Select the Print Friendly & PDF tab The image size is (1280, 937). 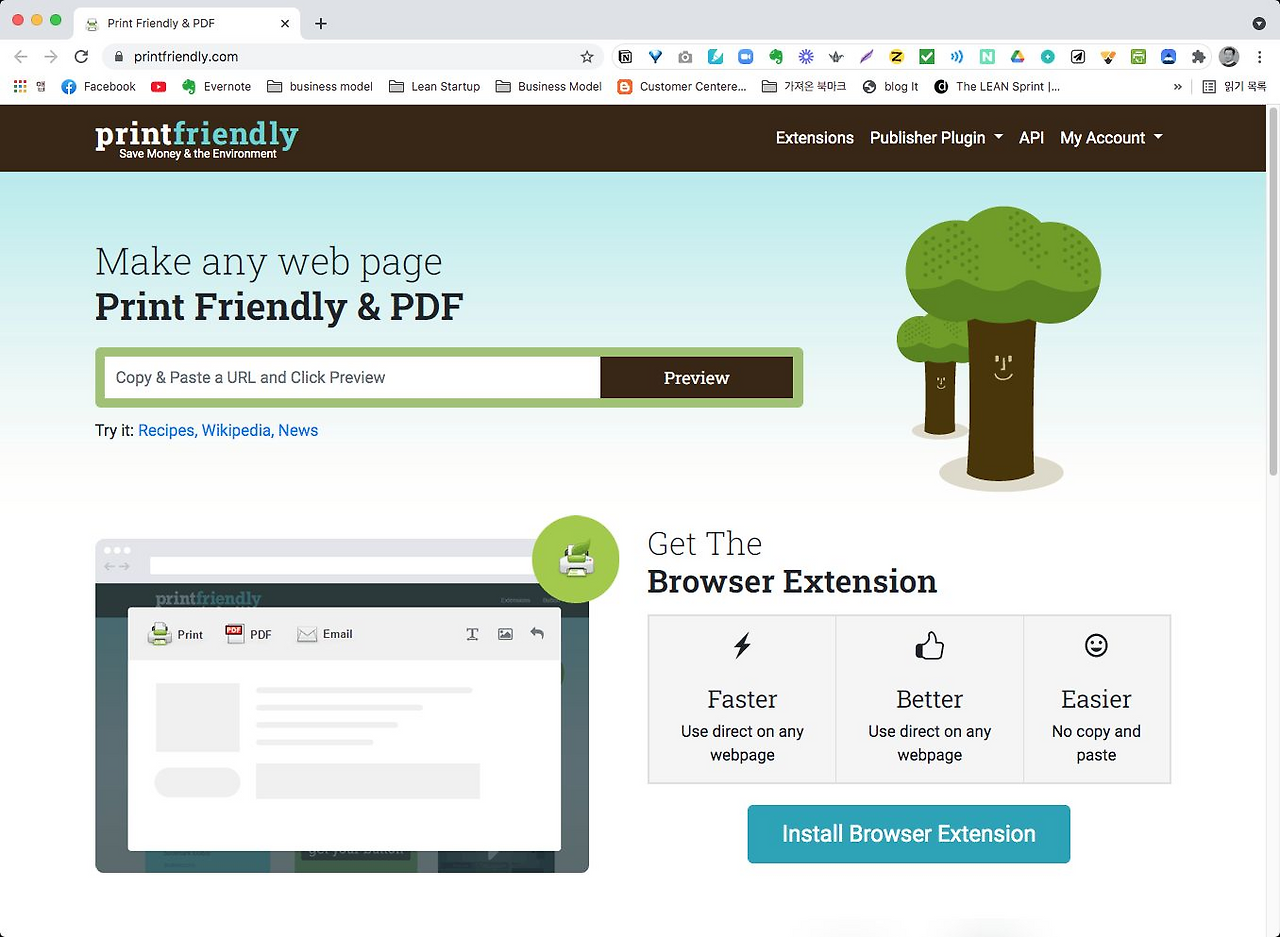click(188, 23)
